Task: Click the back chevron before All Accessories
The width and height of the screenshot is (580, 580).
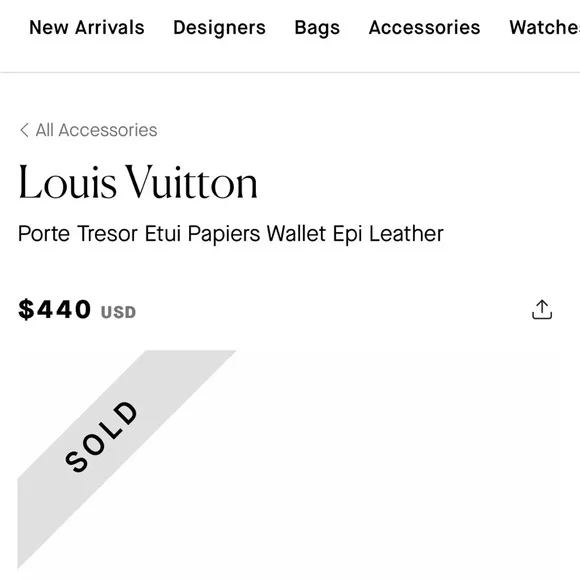Action: click(24, 130)
